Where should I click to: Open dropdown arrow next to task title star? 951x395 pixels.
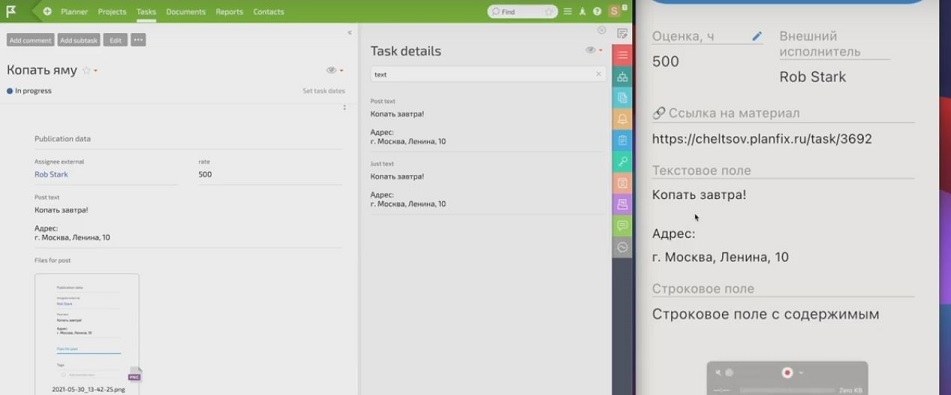(96, 71)
